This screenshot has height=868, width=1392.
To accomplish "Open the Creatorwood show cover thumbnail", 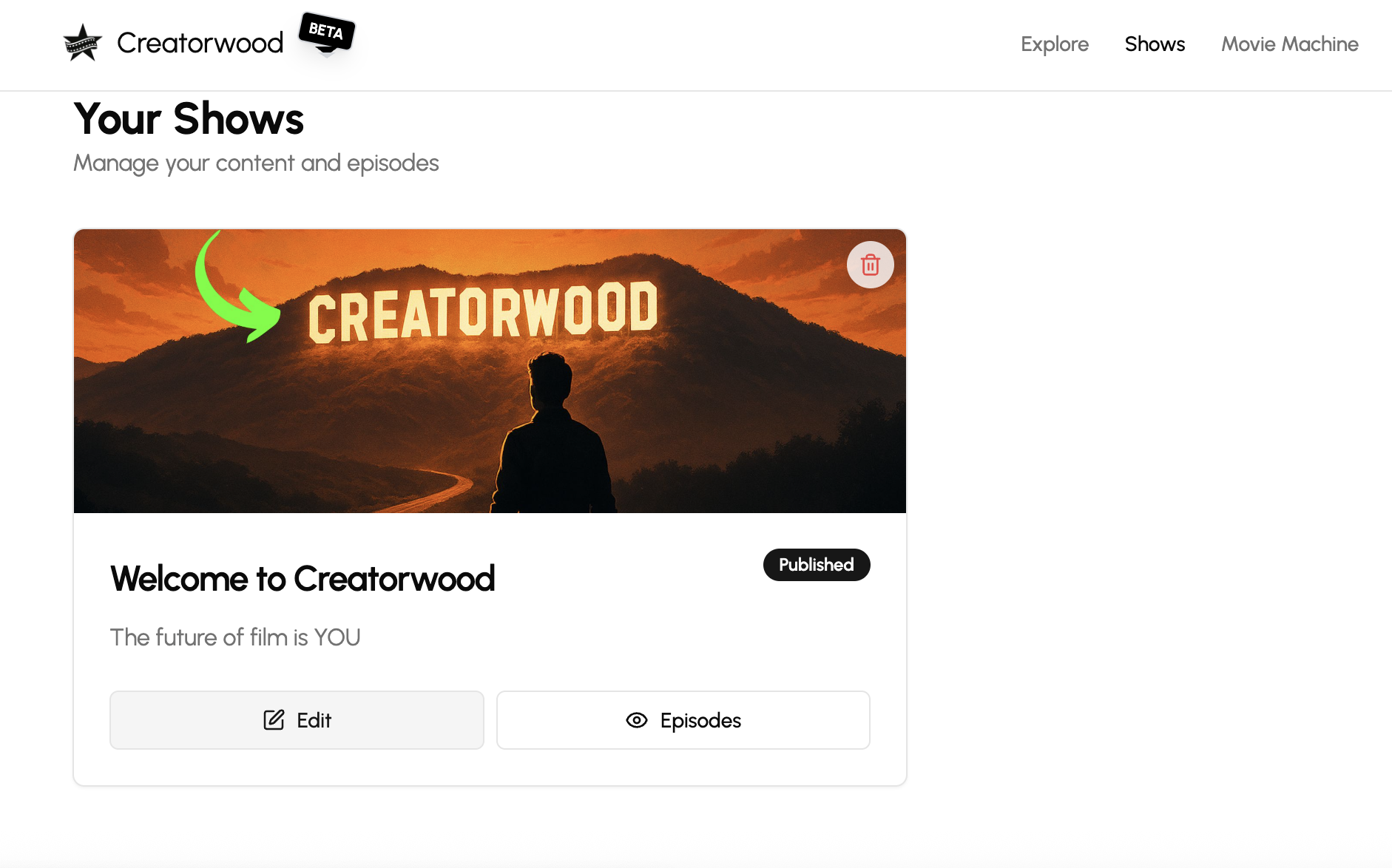I will [x=490, y=371].
